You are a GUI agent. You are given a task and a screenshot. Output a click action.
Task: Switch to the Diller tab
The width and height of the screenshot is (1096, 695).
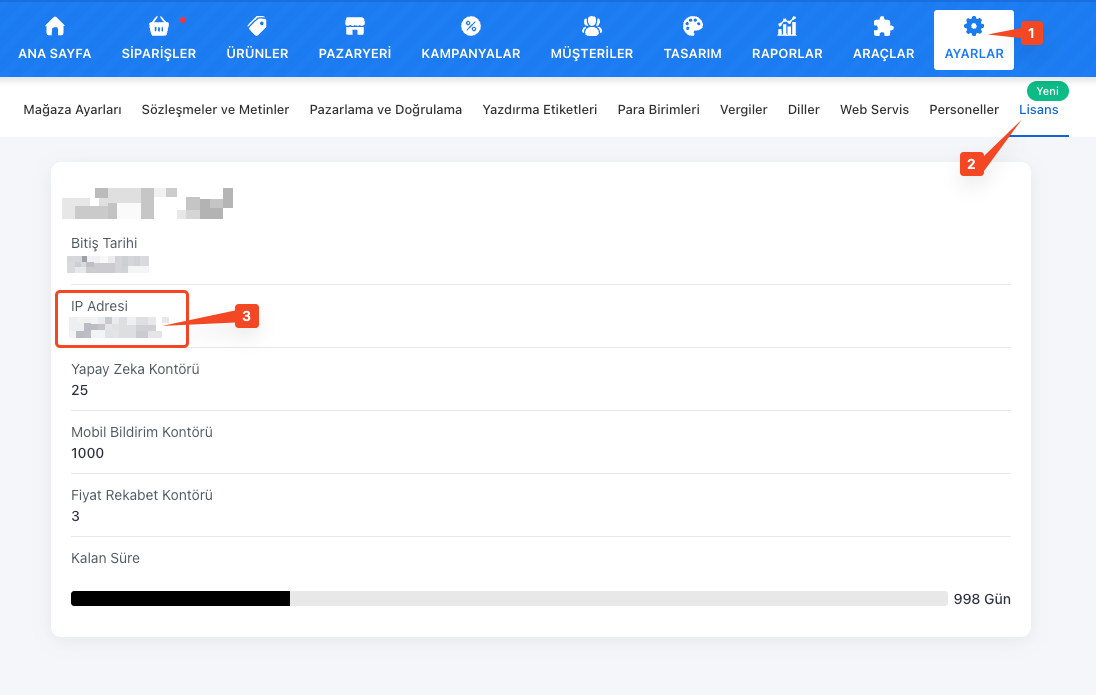coord(803,110)
